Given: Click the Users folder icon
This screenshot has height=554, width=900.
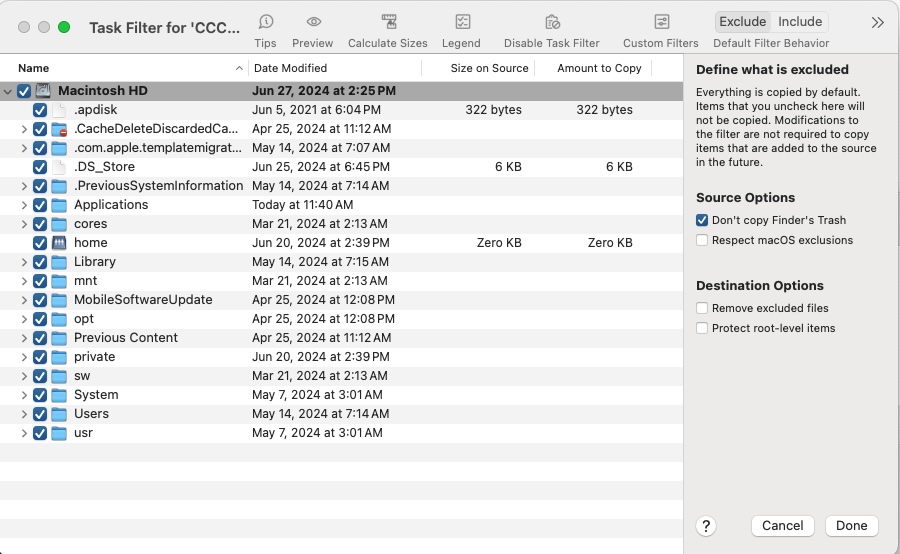Looking at the screenshot, I should 59,414.
